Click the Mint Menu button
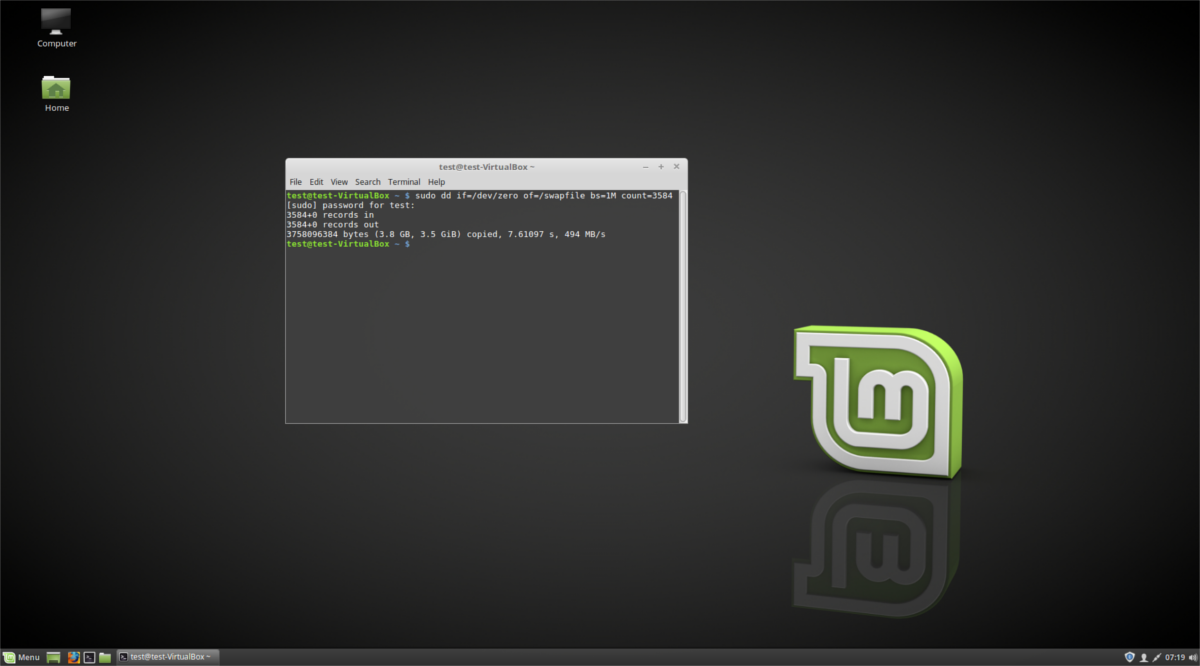Viewport: 1200px width, 666px height. [20, 657]
